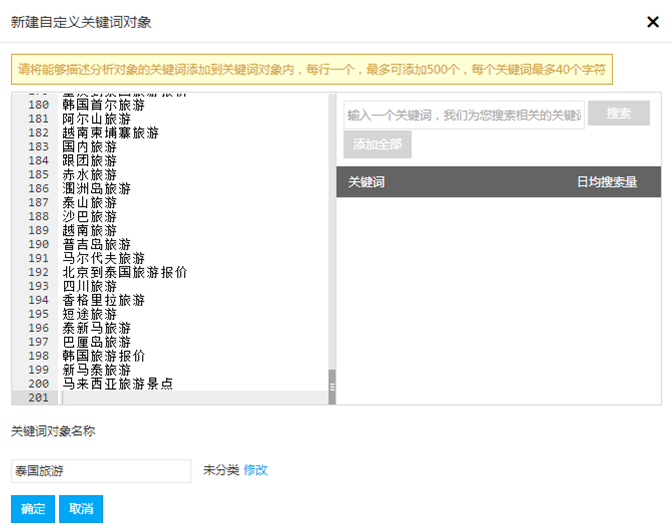Place cursor on empty line 201
The width and height of the screenshot is (672, 528).
click(x=190, y=398)
